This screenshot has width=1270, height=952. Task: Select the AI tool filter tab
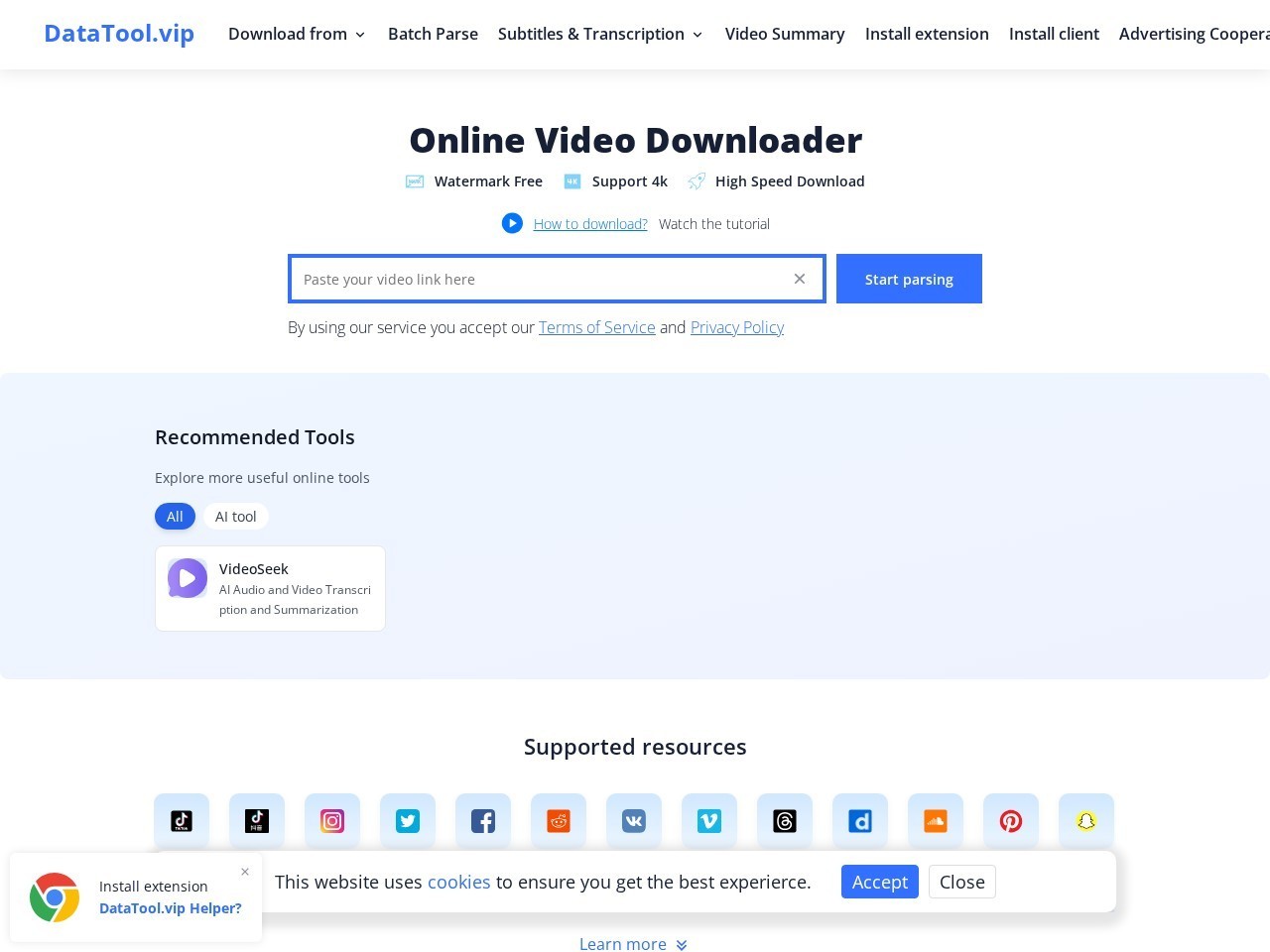(236, 517)
